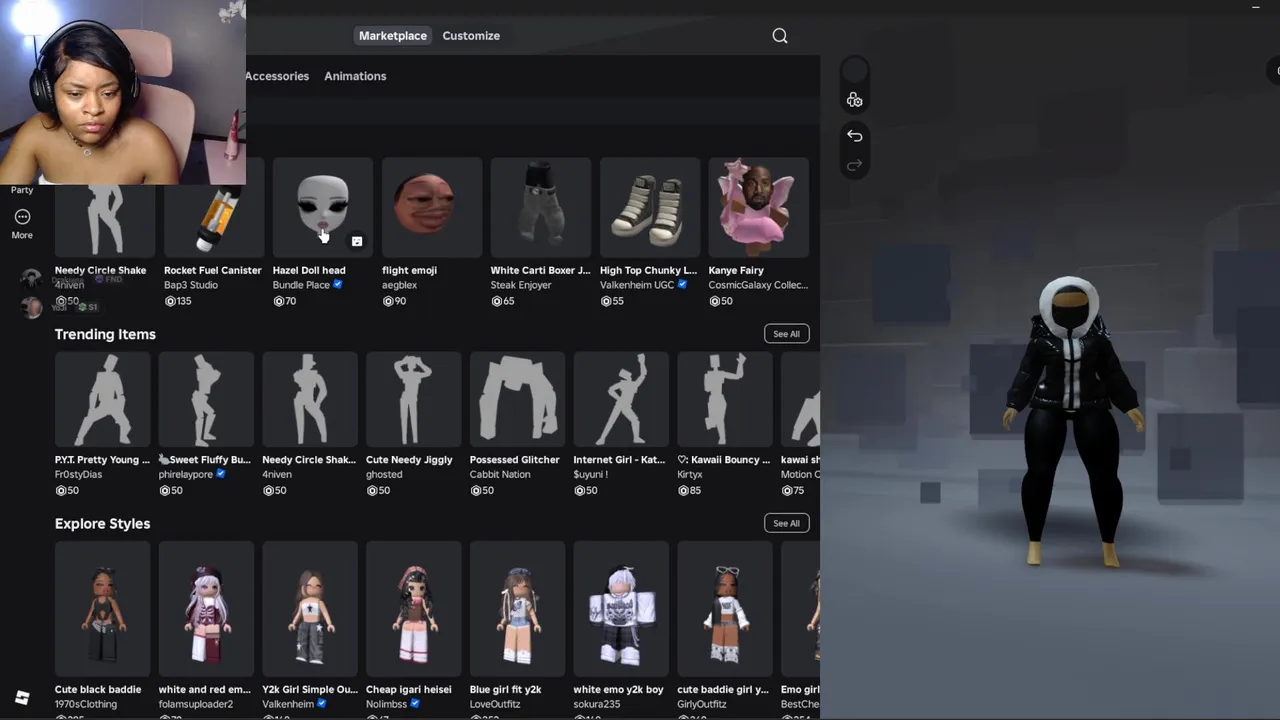Click creator name sokura235
The image size is (1280, 720).
click(x=597, y=704)
